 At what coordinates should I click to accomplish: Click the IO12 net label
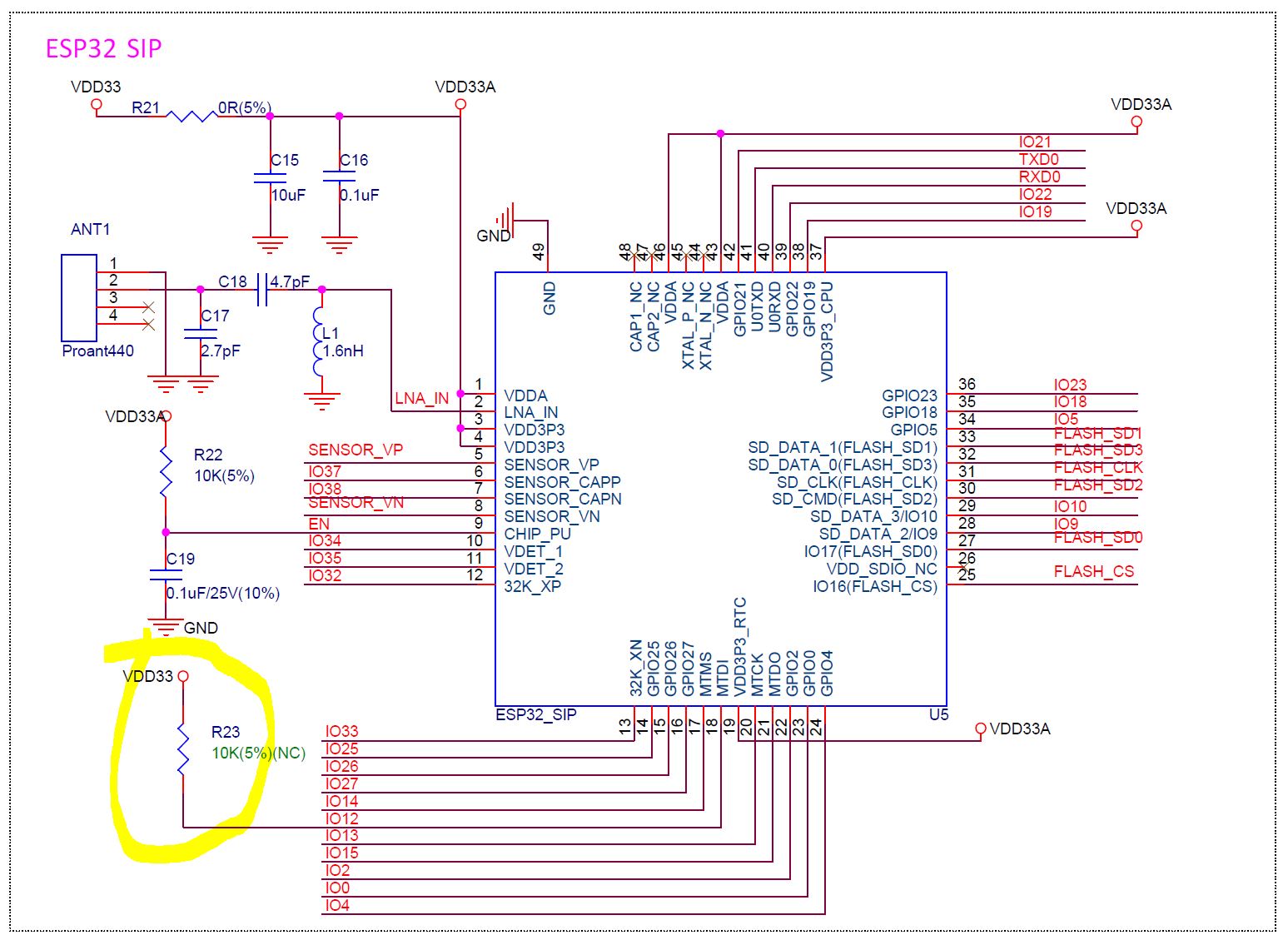[342, 819]
